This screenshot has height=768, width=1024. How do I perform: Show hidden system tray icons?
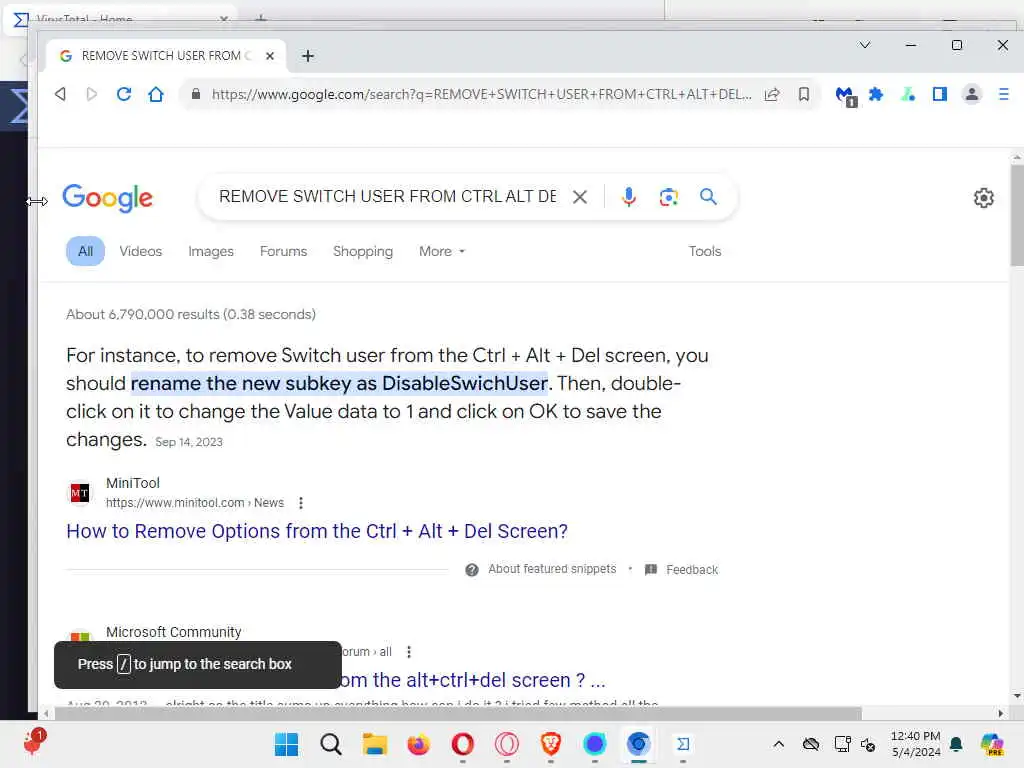(778, 744)
